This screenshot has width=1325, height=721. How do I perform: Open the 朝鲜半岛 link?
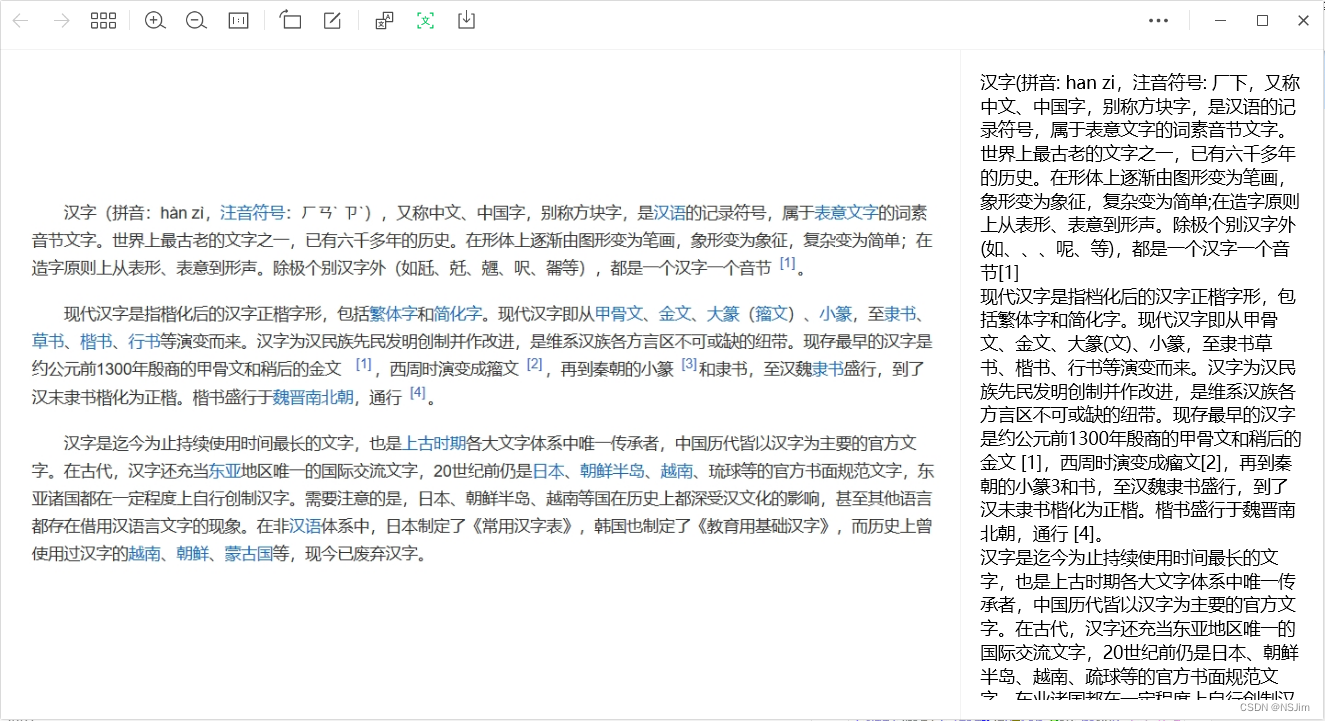click(612, 470)
